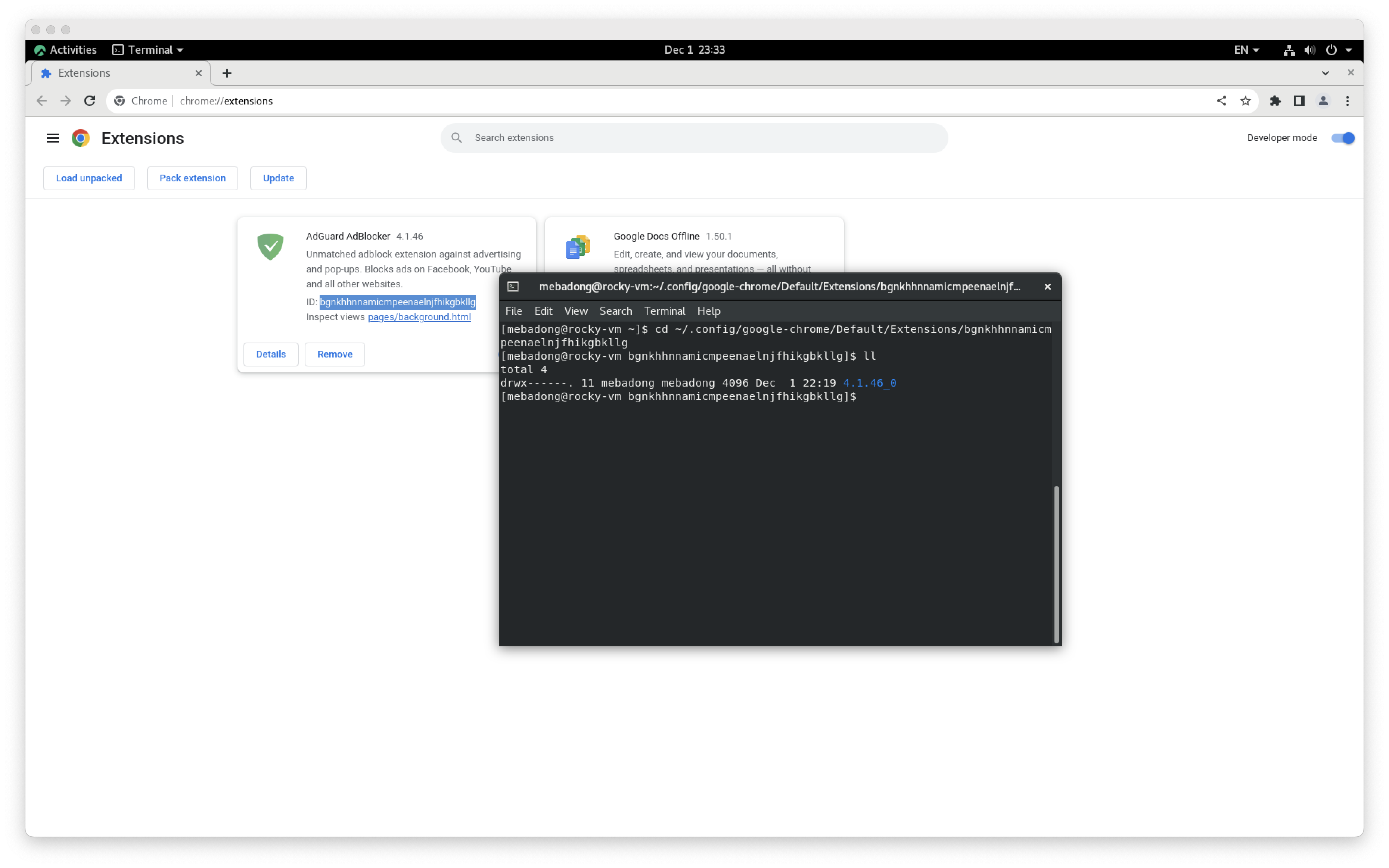Open a new tab with plus
The width and height of the screenshot is (1389, 868).
227,73
